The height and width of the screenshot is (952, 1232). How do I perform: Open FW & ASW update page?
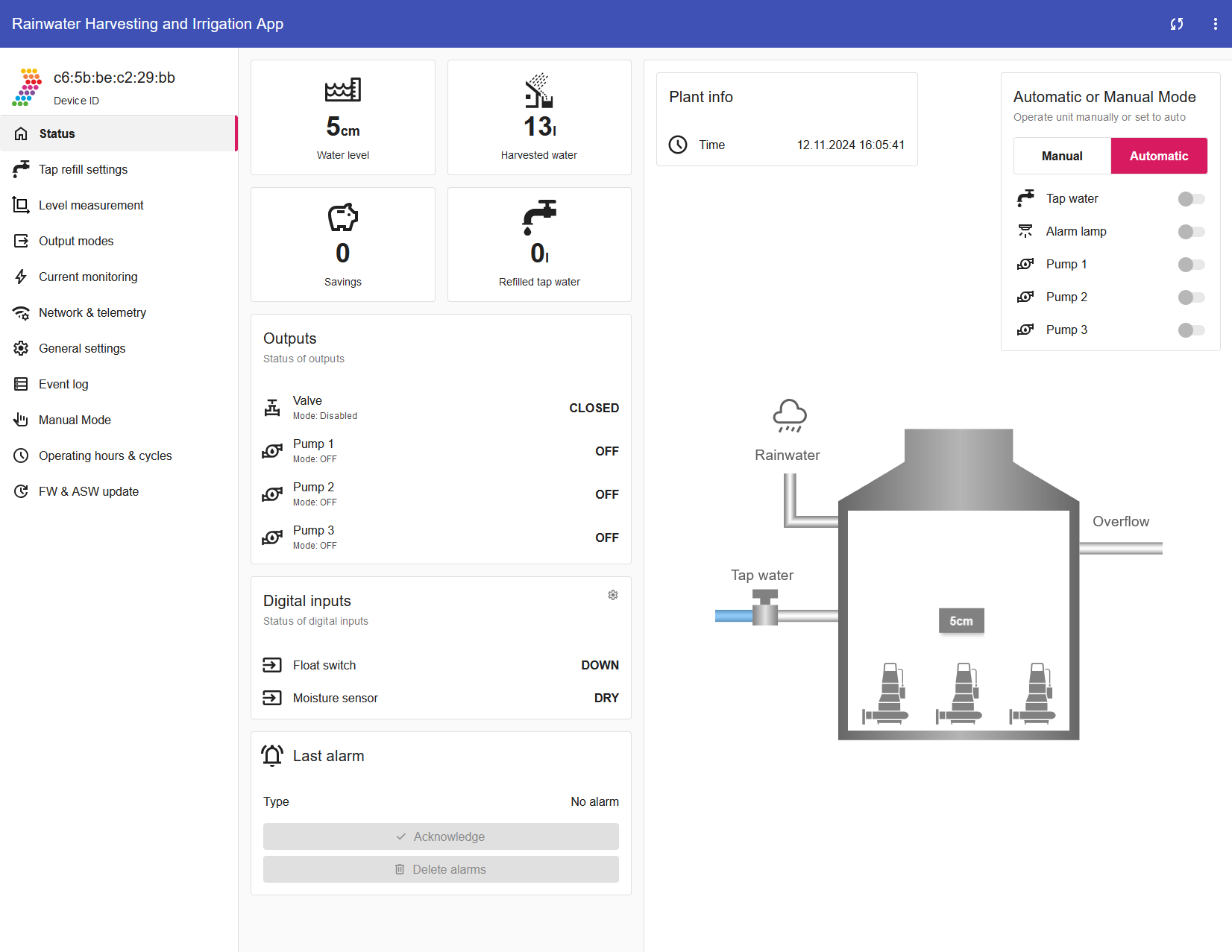pos(89,492)
